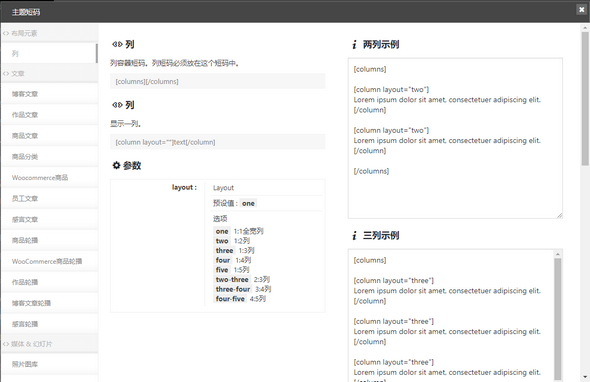Click the description '列容器短码。列短码必须放在这个短码中。'

tap(175, 63)
